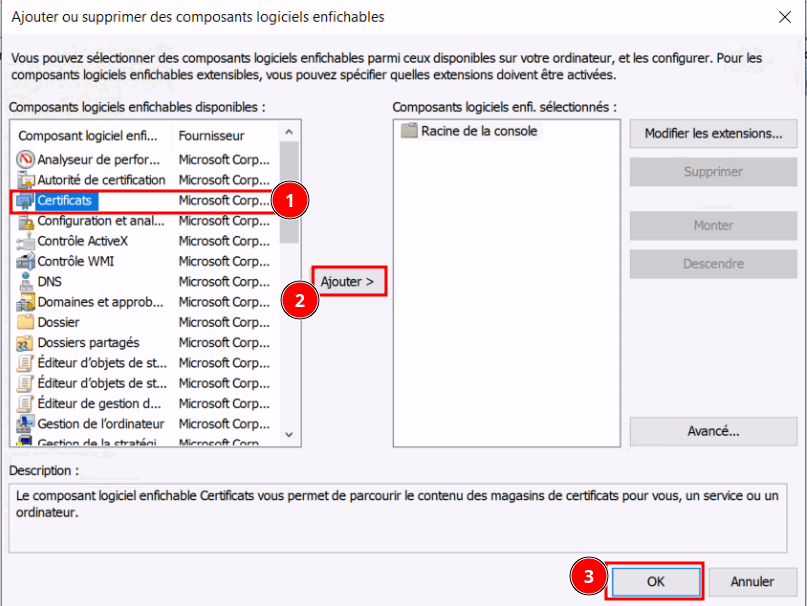807x606 pixels.
Task: Open the Avancé options
Action: pyautogui.click(x=712, y=432)
